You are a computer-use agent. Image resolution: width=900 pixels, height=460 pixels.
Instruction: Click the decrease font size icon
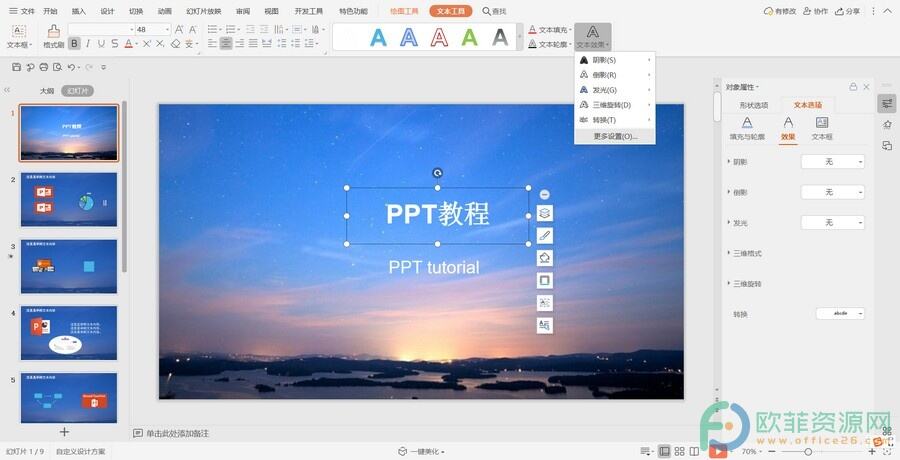tap(193, 29)
